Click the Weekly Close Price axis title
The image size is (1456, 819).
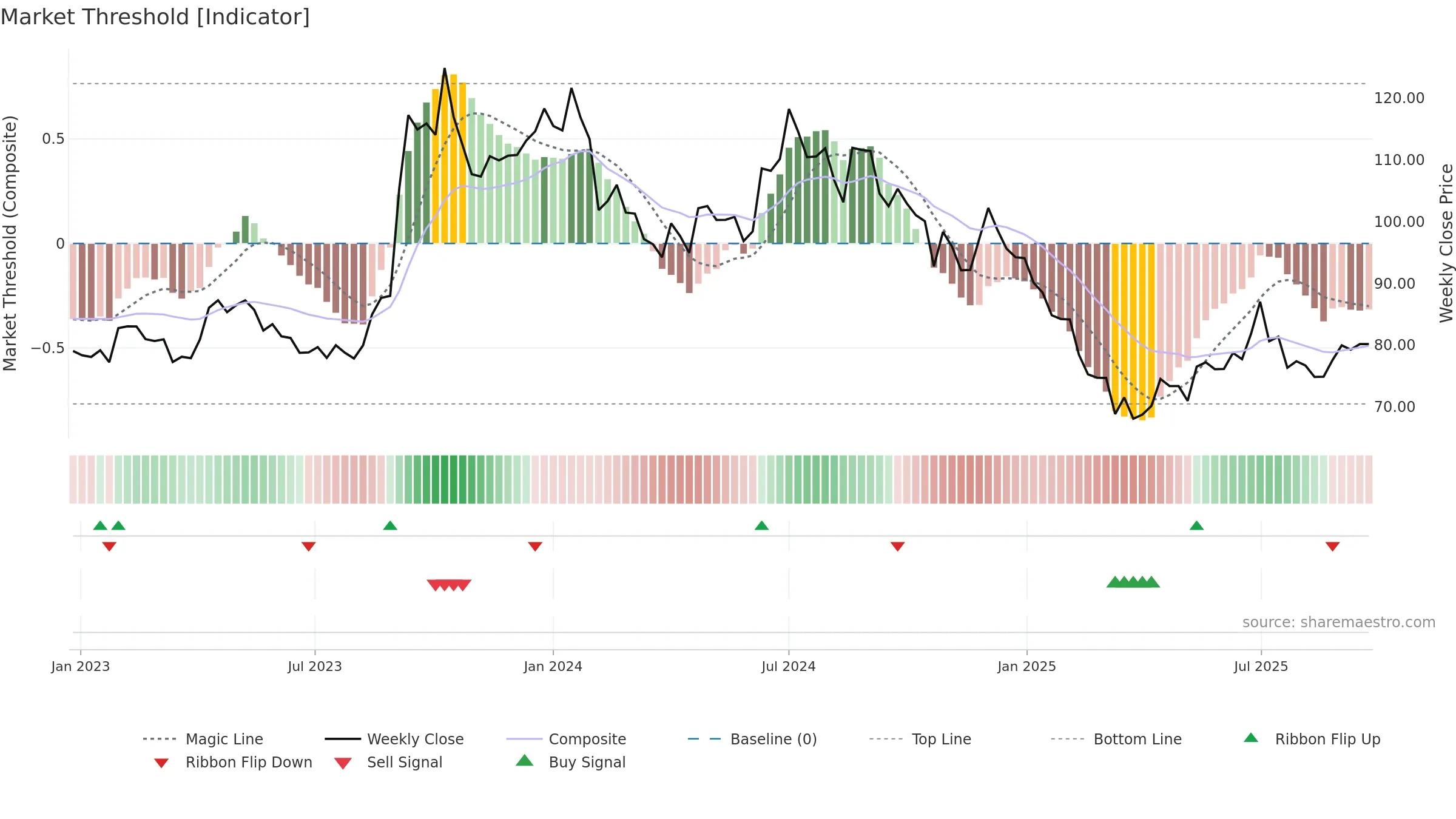click(1446, 243)
